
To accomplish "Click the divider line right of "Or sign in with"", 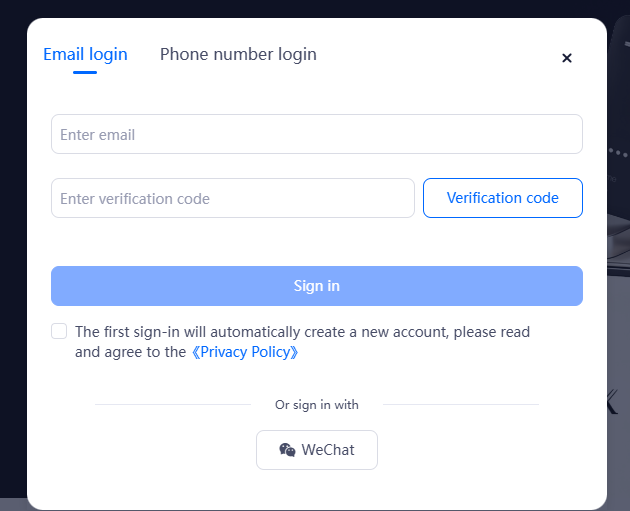I will tap(460, 405).
